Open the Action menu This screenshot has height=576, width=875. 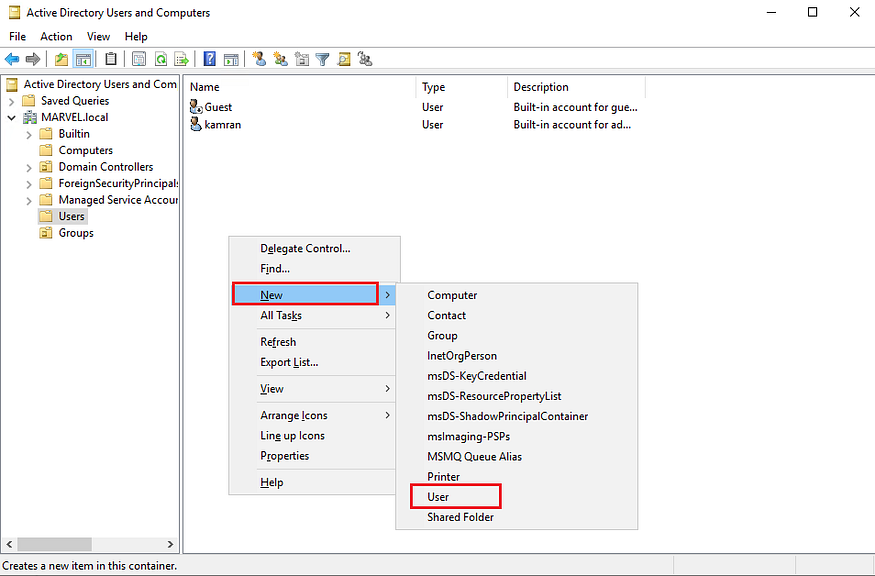(56, 36)
